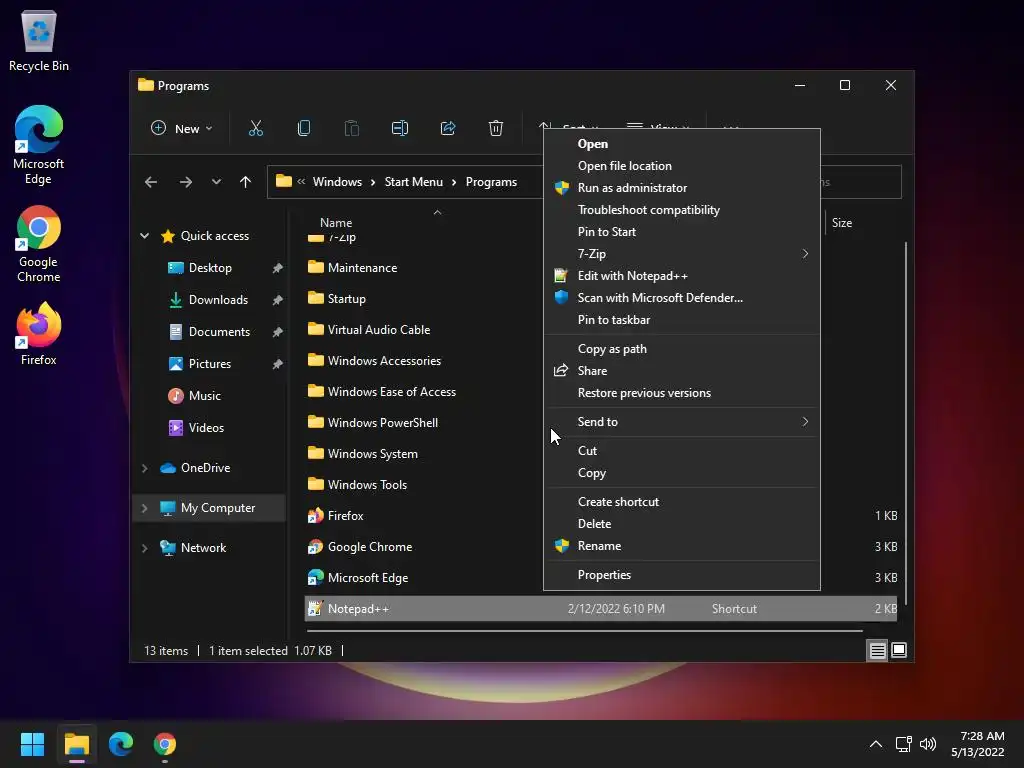Open Properties from the context menu
Image resolution: width=1024 pixels, height=768 pixels.
682,575
